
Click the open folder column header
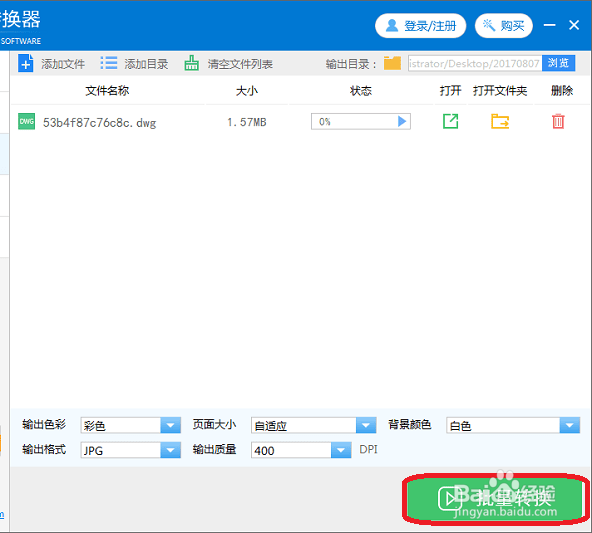pyautogui.click(x=500, y=91)
